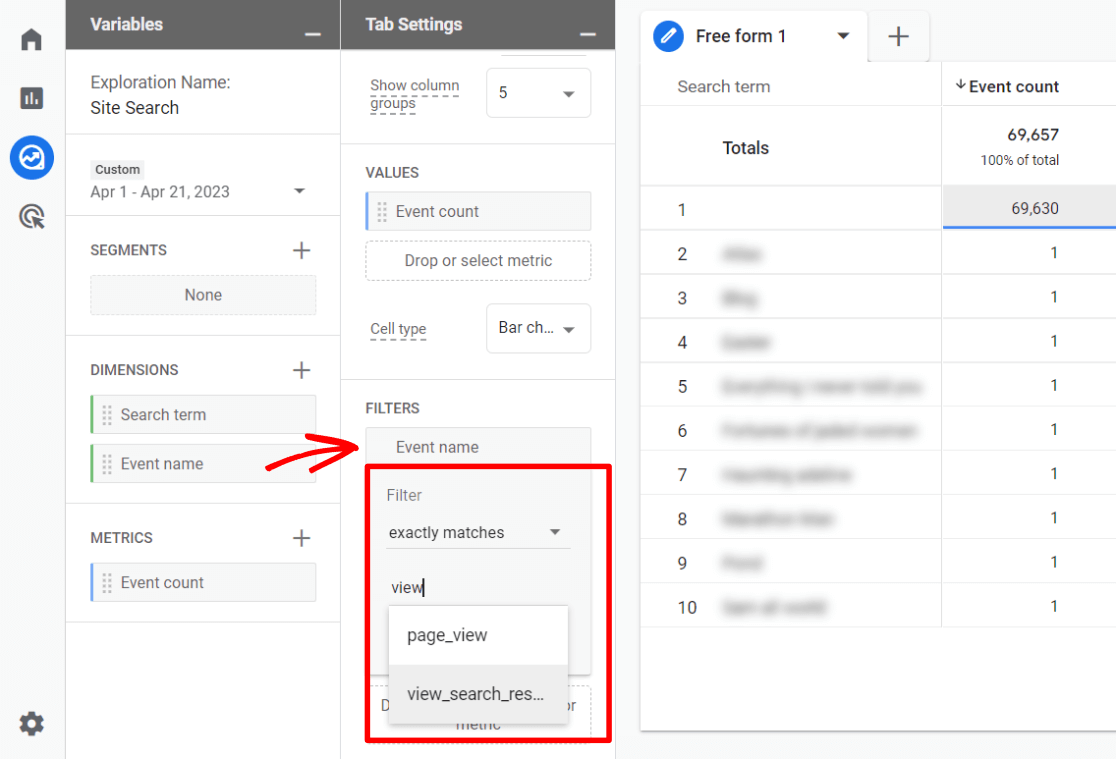Expand the Show column groups dropdown
The height and width of the screenshot is (759, 1116).
538,93
